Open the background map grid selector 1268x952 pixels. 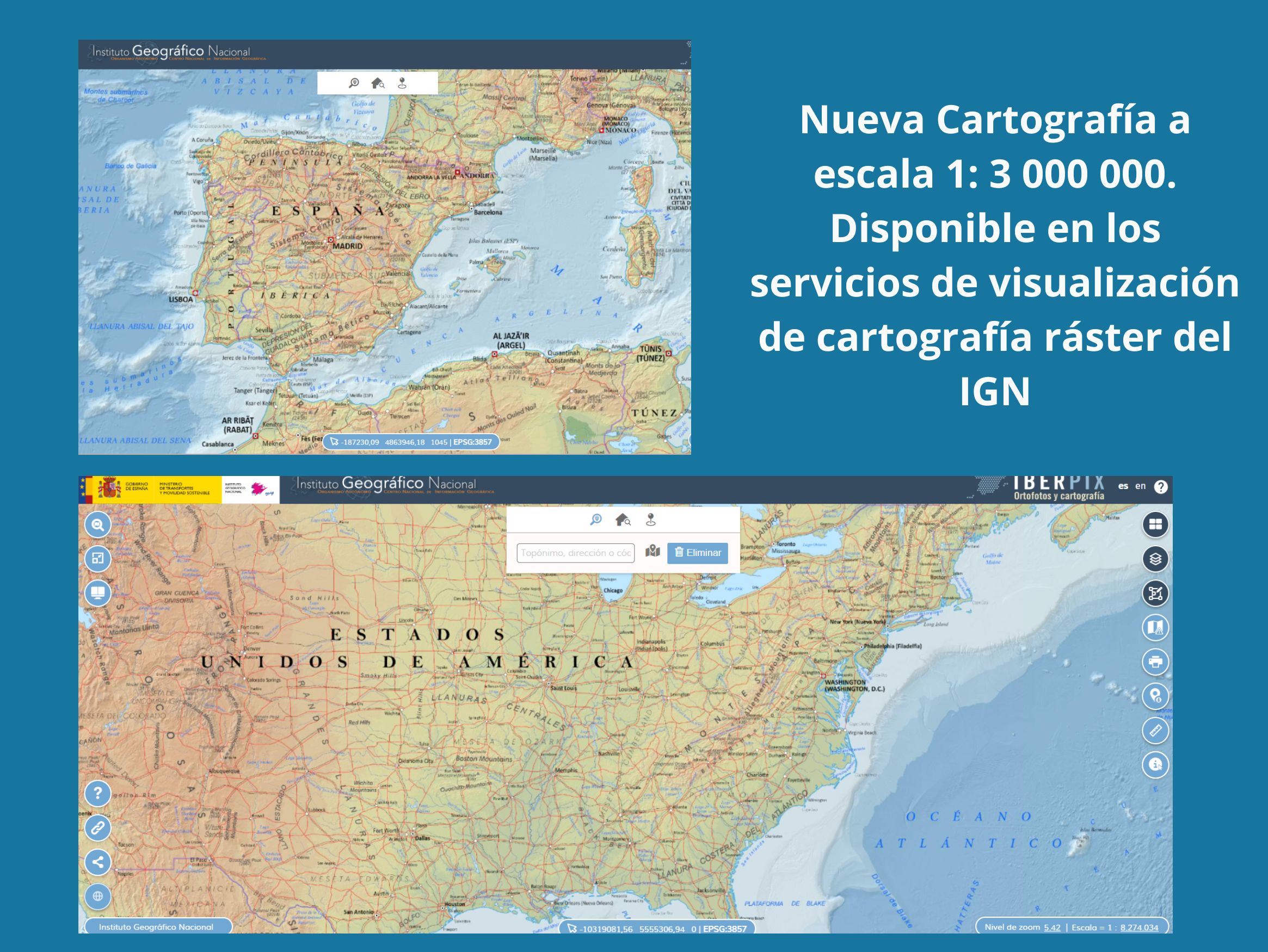(x=1155, y=524)
